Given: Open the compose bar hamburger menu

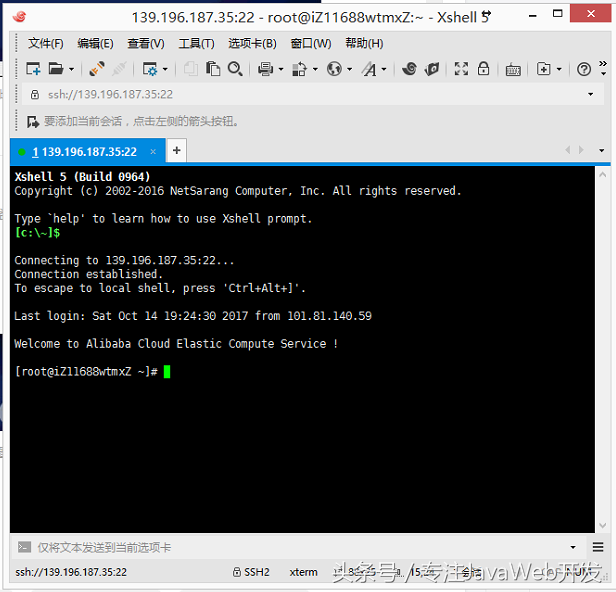Looking at the screenshot, I should coord(598,547).
